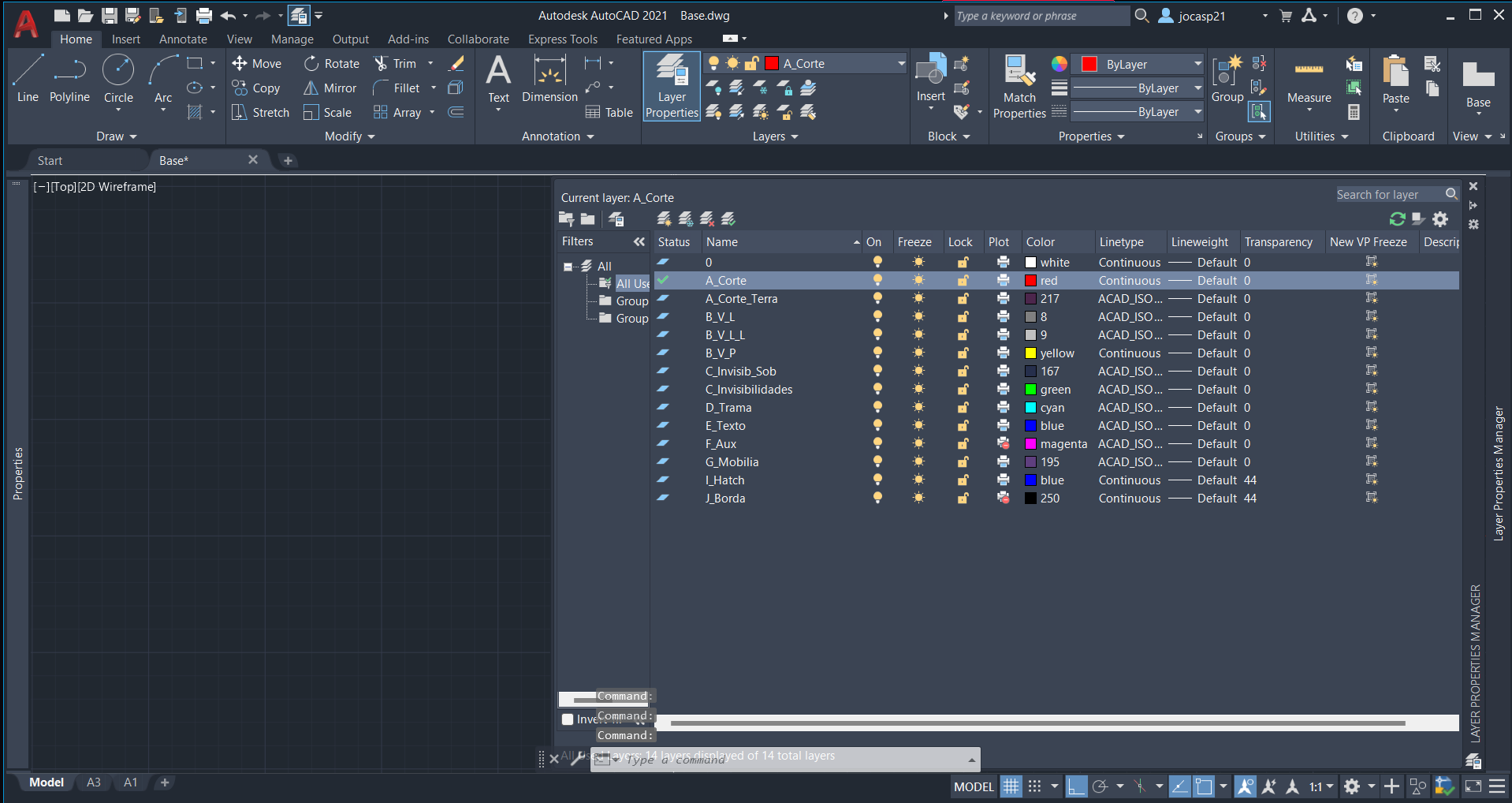Image resolution: width=1512 pixels, height=803 pixels.
Task: Click the username jocasp21 sign-in
Action: (x=1201, y=16)
